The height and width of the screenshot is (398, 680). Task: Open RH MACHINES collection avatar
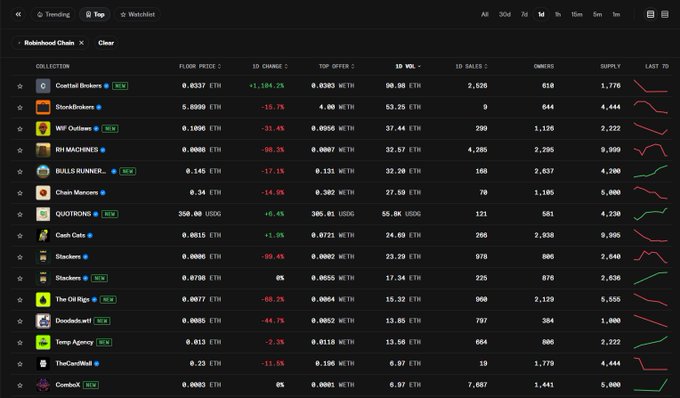tap(43, 150)
